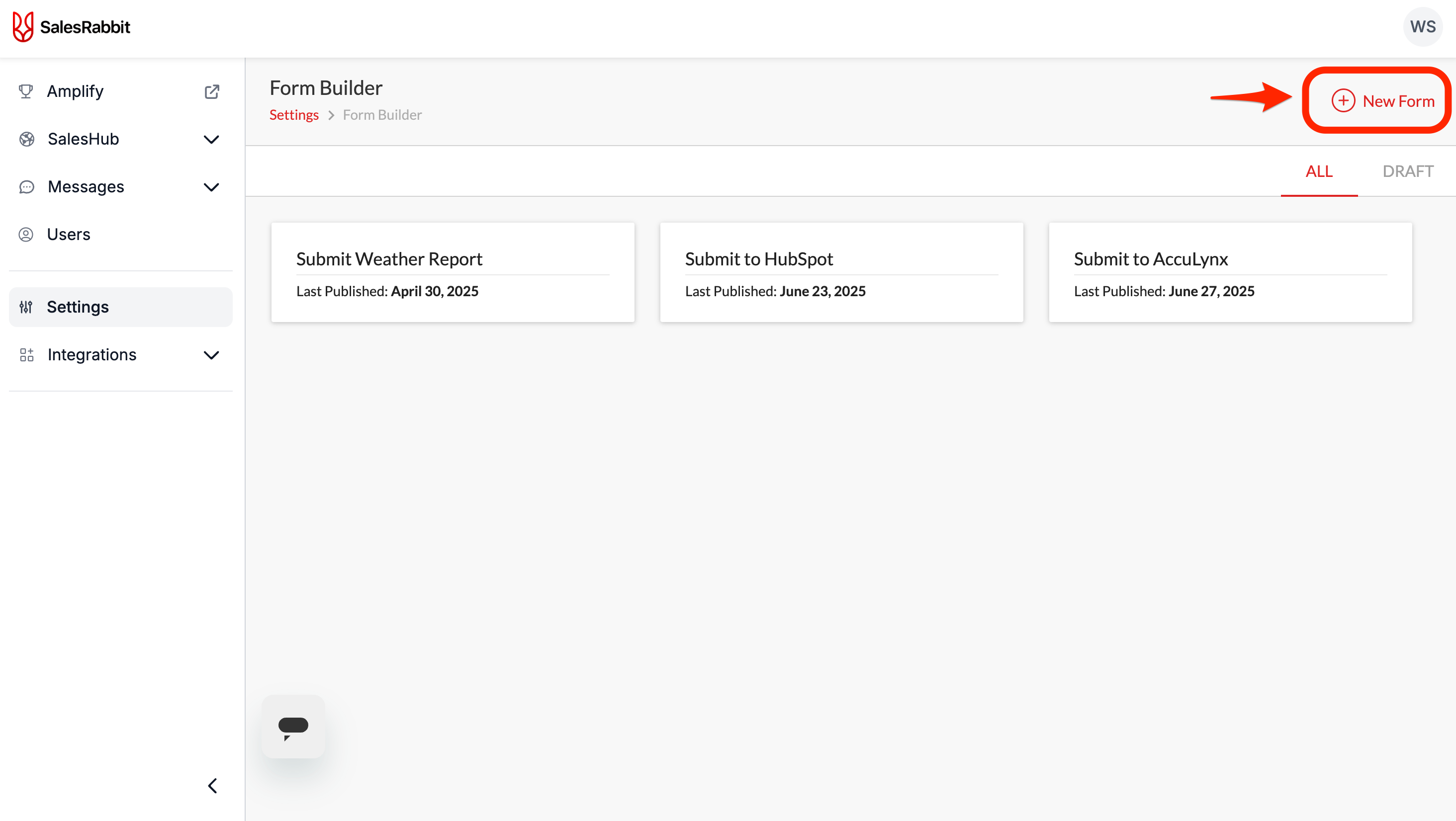Screen dimensions: 1456x821
Task: Select the SalesHub sidebar item
Action: coord(120,139)
